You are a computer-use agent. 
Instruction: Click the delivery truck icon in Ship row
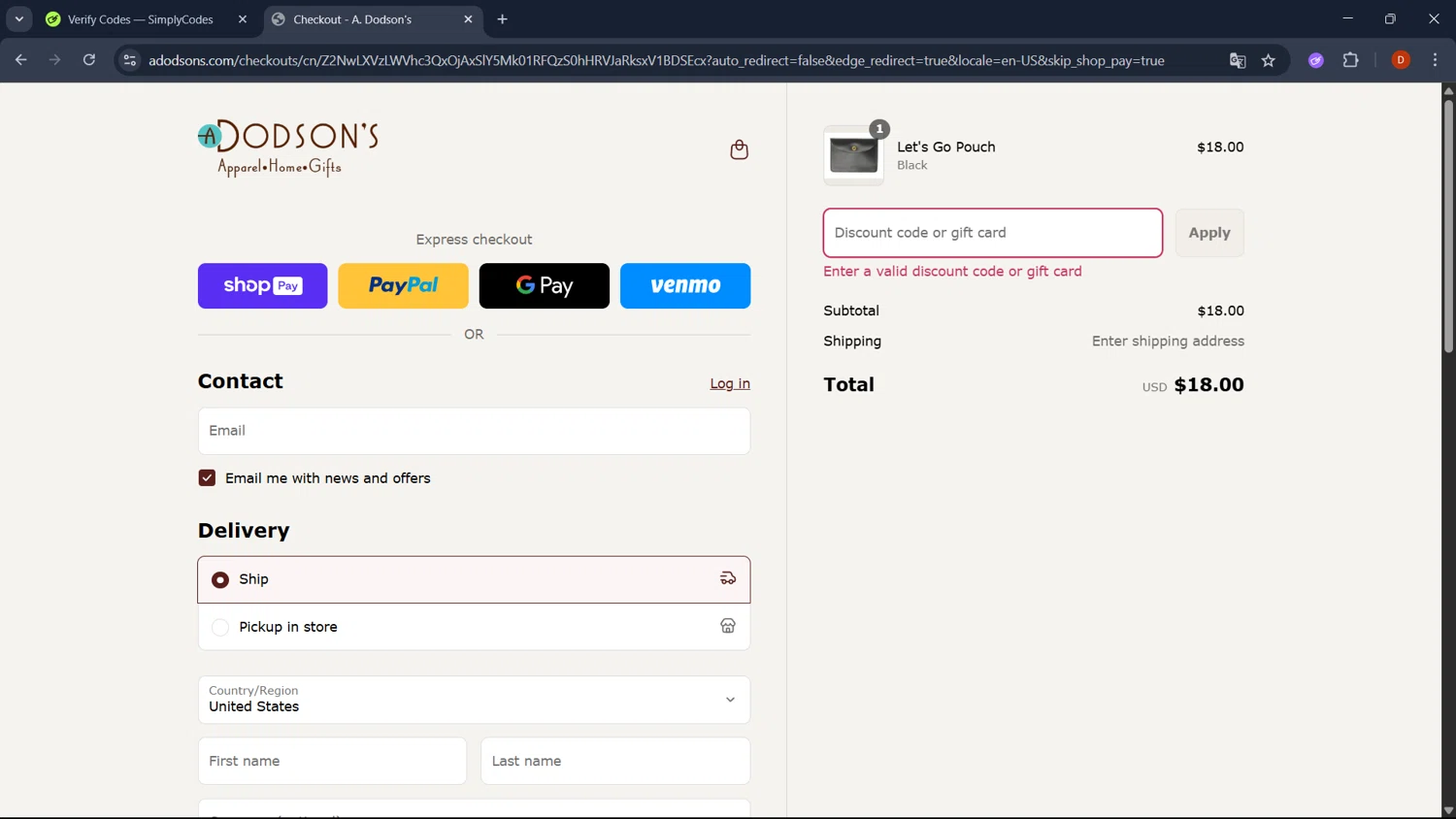tap(727, 578)
